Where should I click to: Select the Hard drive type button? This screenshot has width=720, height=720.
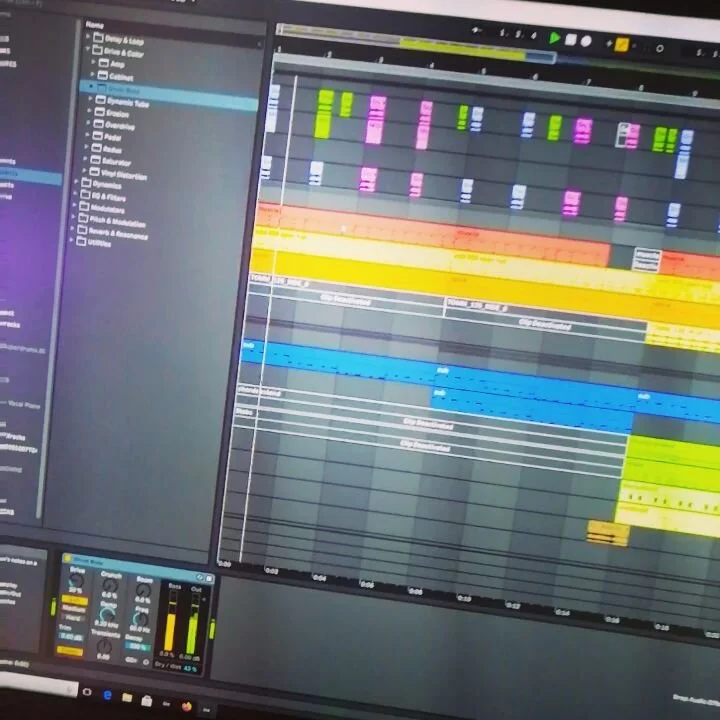pyautogui.click(x=72, y=618)
